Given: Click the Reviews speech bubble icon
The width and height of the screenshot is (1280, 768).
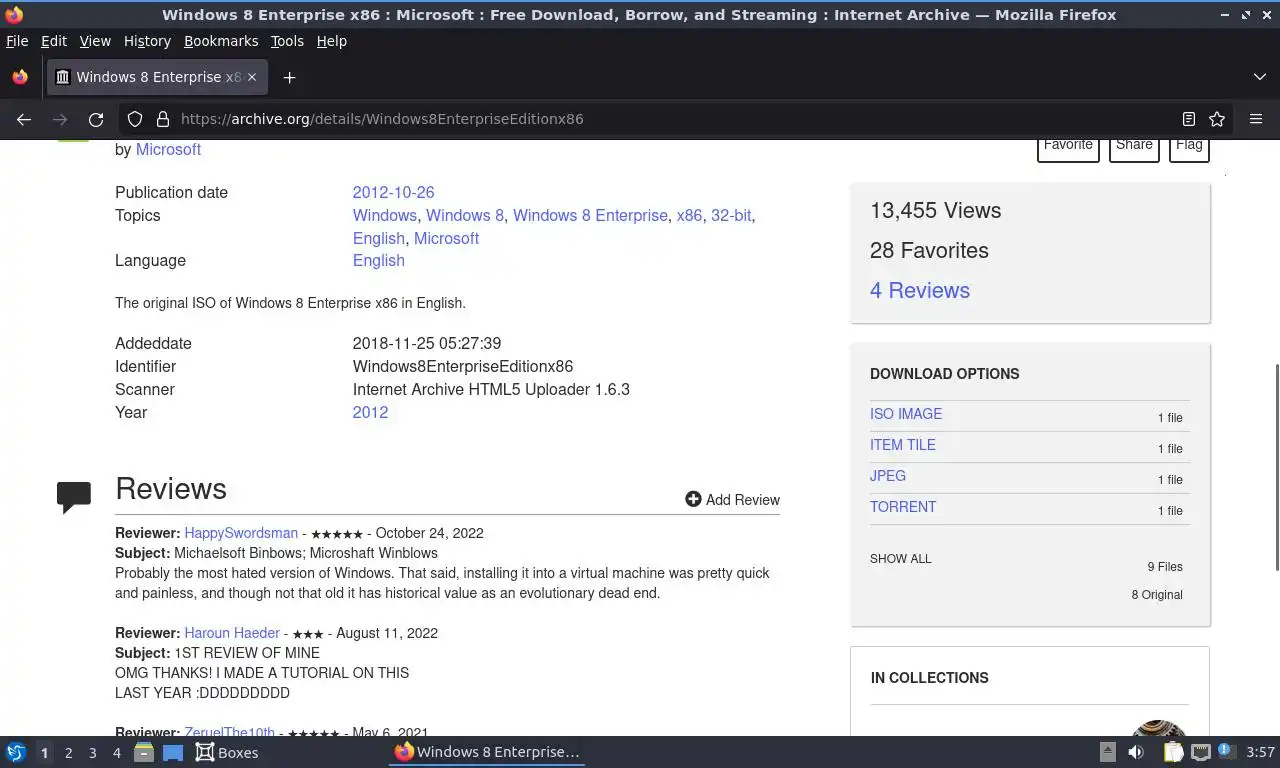Looking at the screenshot, I should [x=74, y=496].
